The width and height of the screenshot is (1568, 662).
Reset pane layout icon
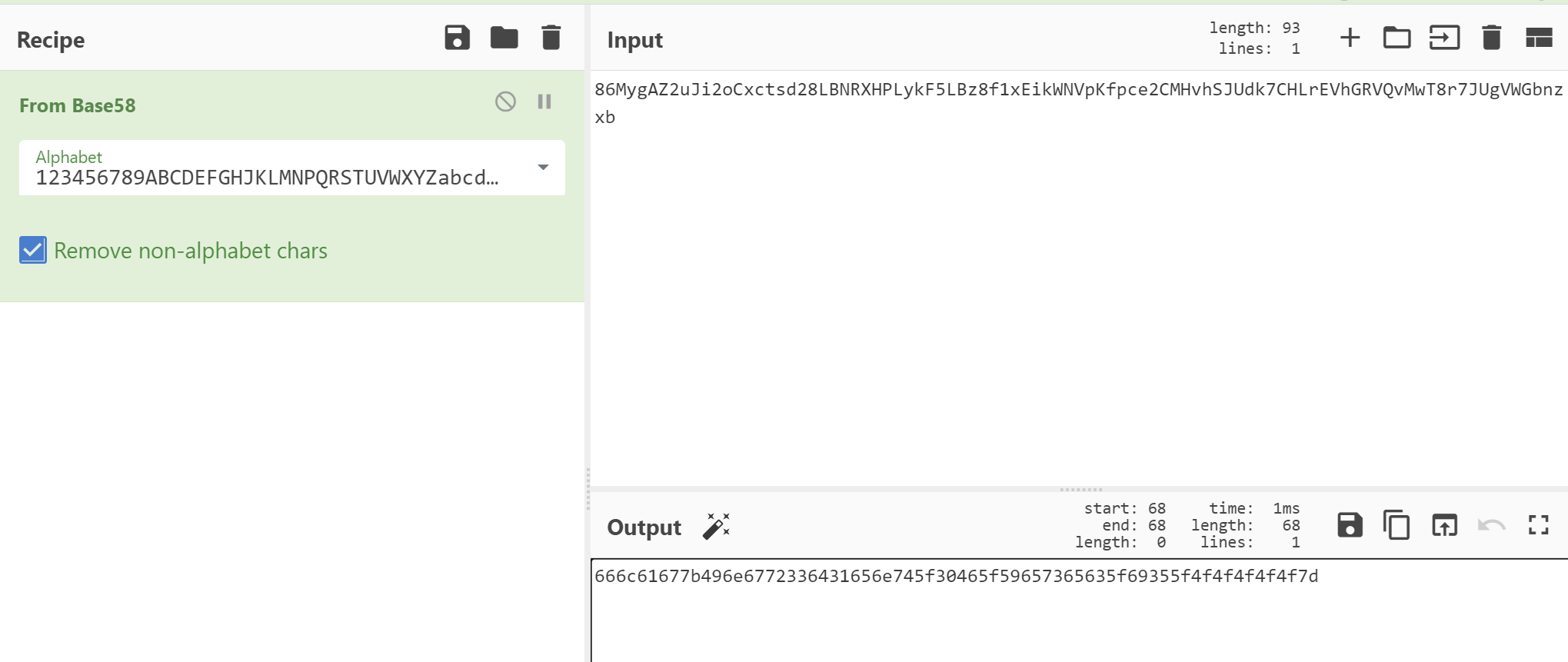pos(1539,38)
